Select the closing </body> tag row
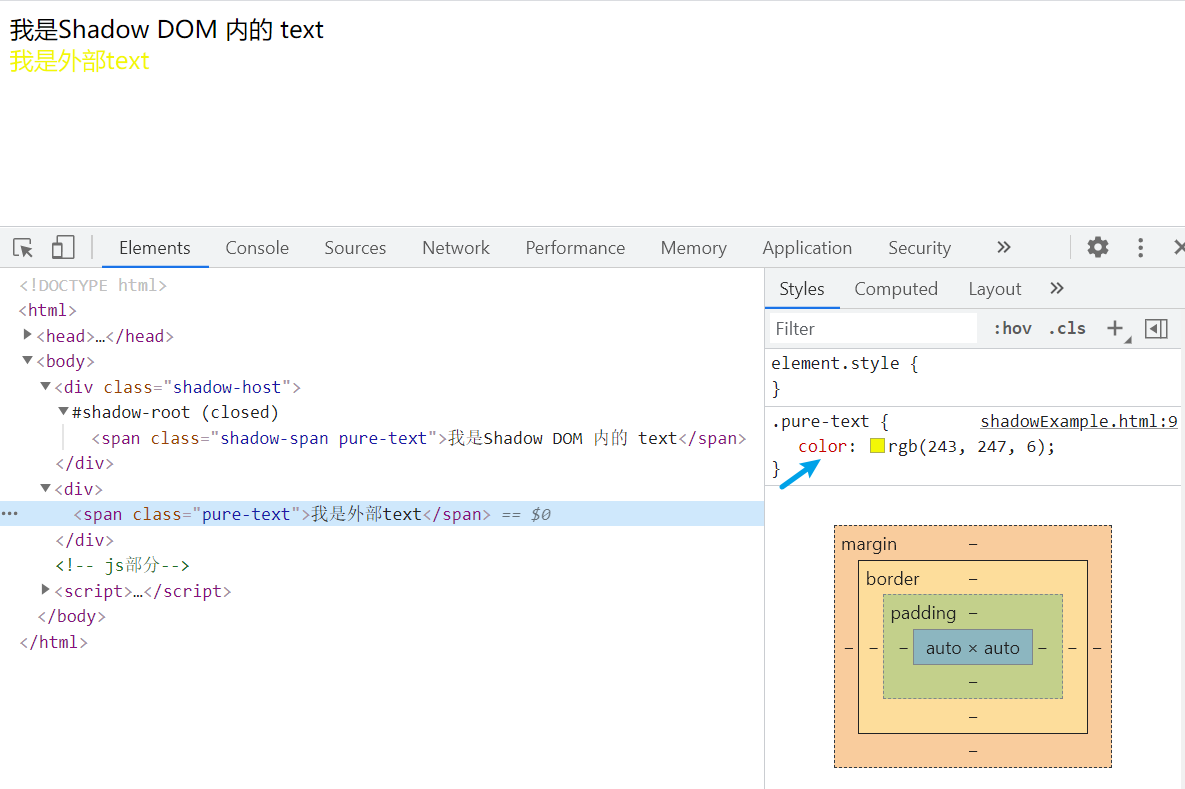Viewport: 1185px width, 789px height. pos(72,616)
